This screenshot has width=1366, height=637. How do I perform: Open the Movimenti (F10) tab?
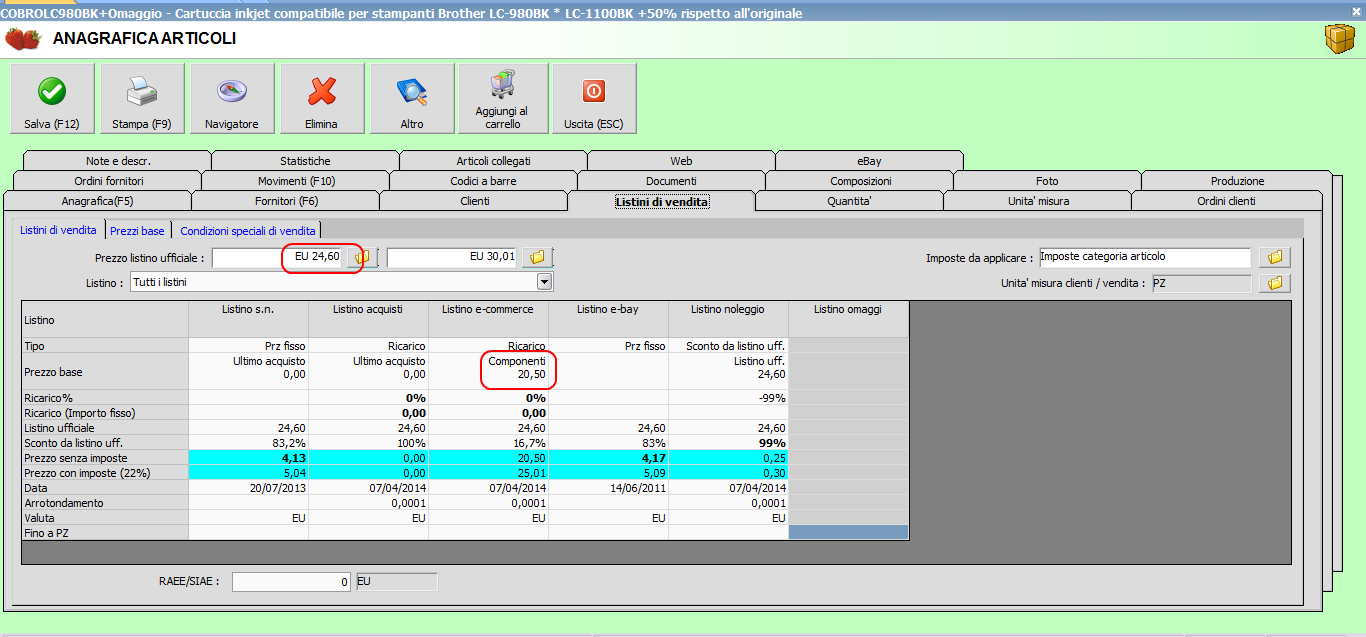click(x=296, y=181)
